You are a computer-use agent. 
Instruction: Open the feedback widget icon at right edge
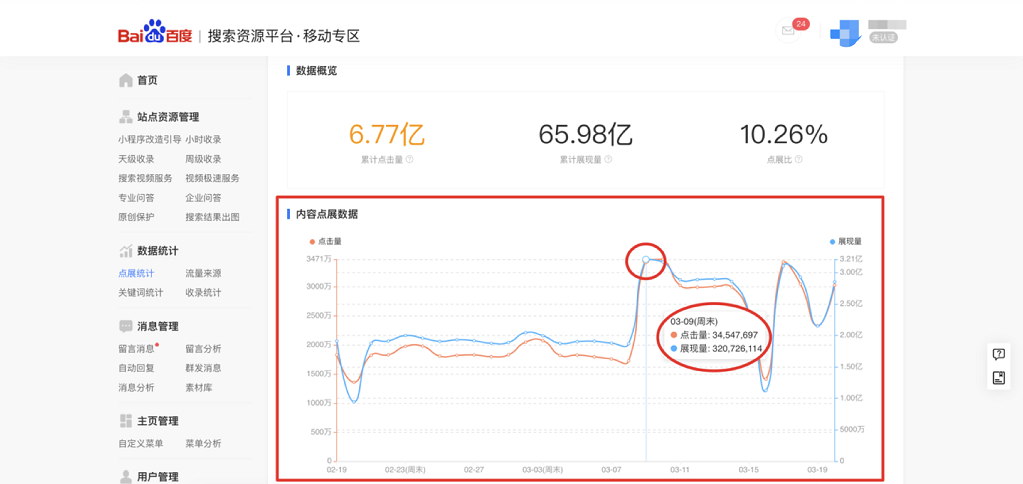click(x=998, y=378)
